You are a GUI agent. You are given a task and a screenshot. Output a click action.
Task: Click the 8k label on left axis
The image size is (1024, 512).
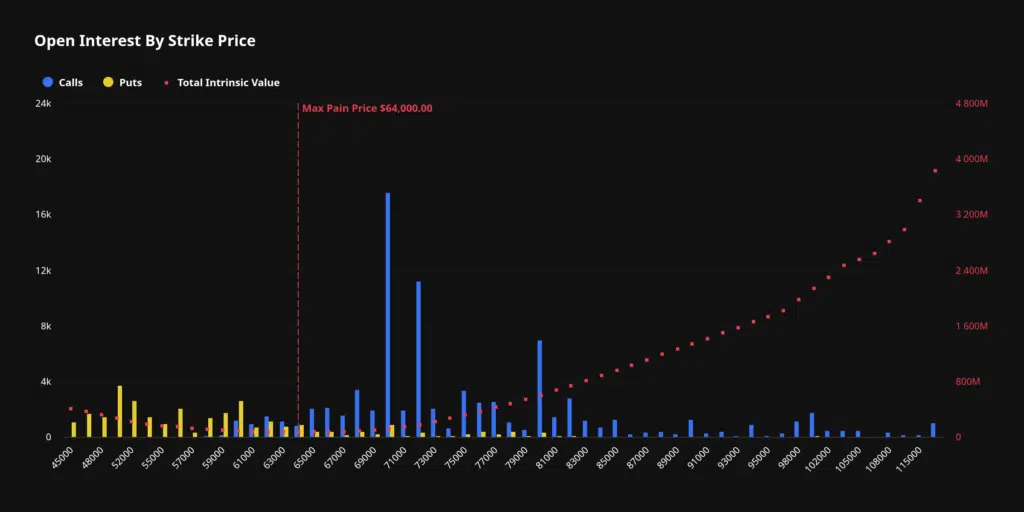45,326
